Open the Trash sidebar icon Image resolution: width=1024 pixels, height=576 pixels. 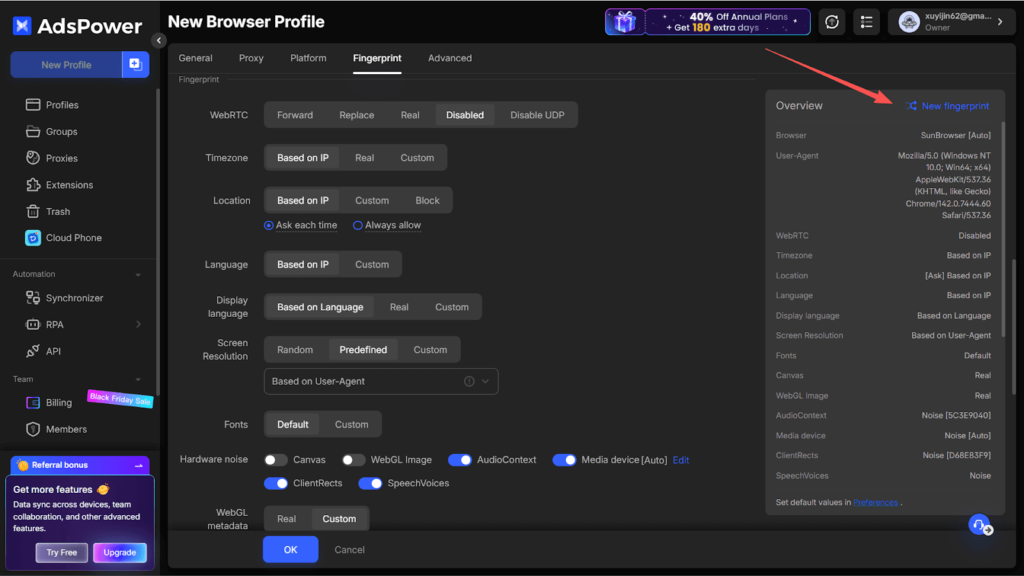coord(32,212)
